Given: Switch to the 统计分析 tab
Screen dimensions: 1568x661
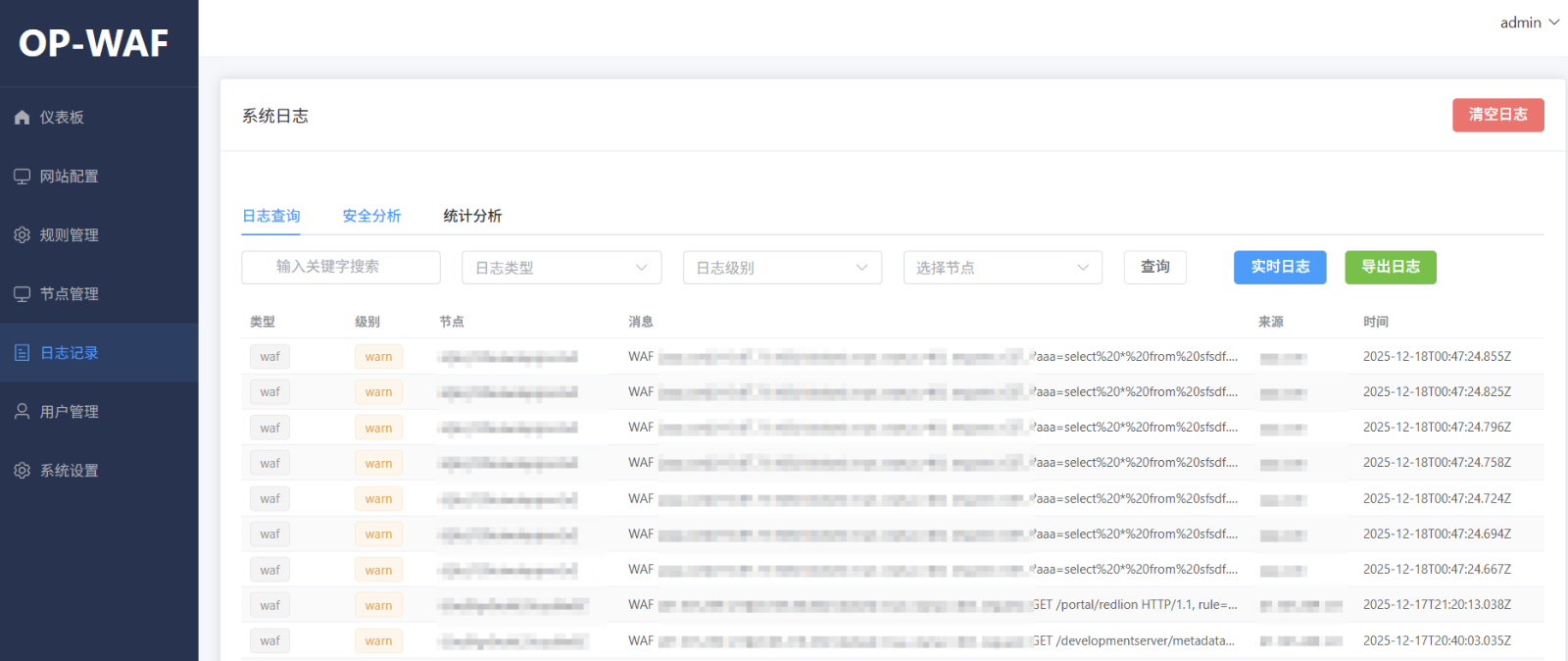Looking at the screenshot, I should pos(472,216).
